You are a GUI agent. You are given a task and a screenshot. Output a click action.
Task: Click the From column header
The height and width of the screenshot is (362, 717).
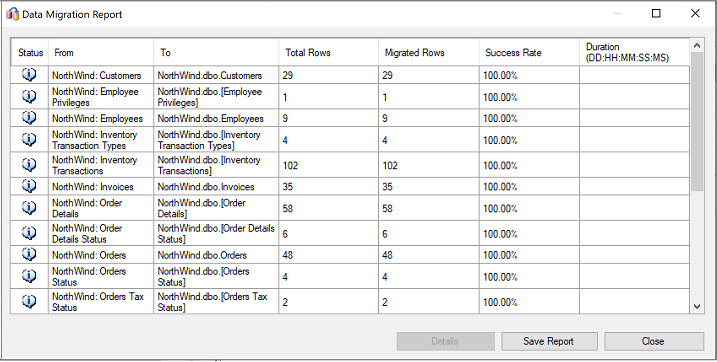tap(101, 53)
